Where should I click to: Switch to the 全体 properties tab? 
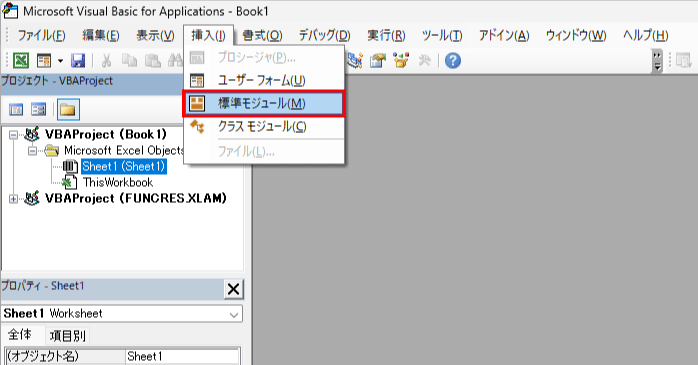coord(20,335)
